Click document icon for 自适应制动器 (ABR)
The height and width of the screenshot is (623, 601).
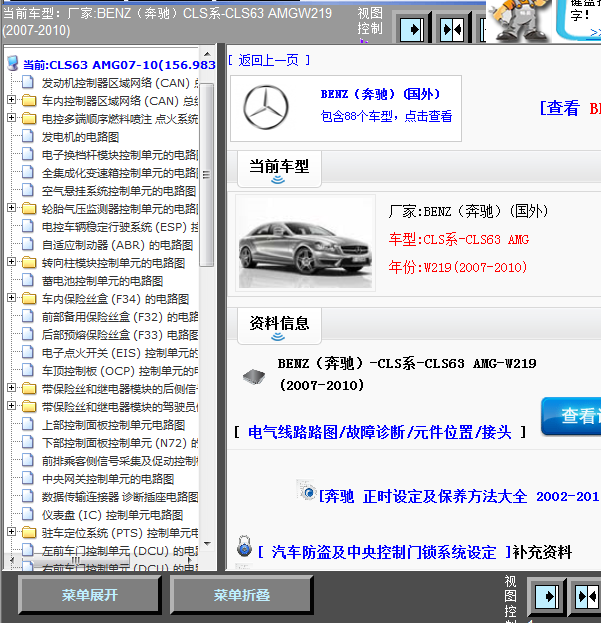pyautogui.click(x=28, y=244)
